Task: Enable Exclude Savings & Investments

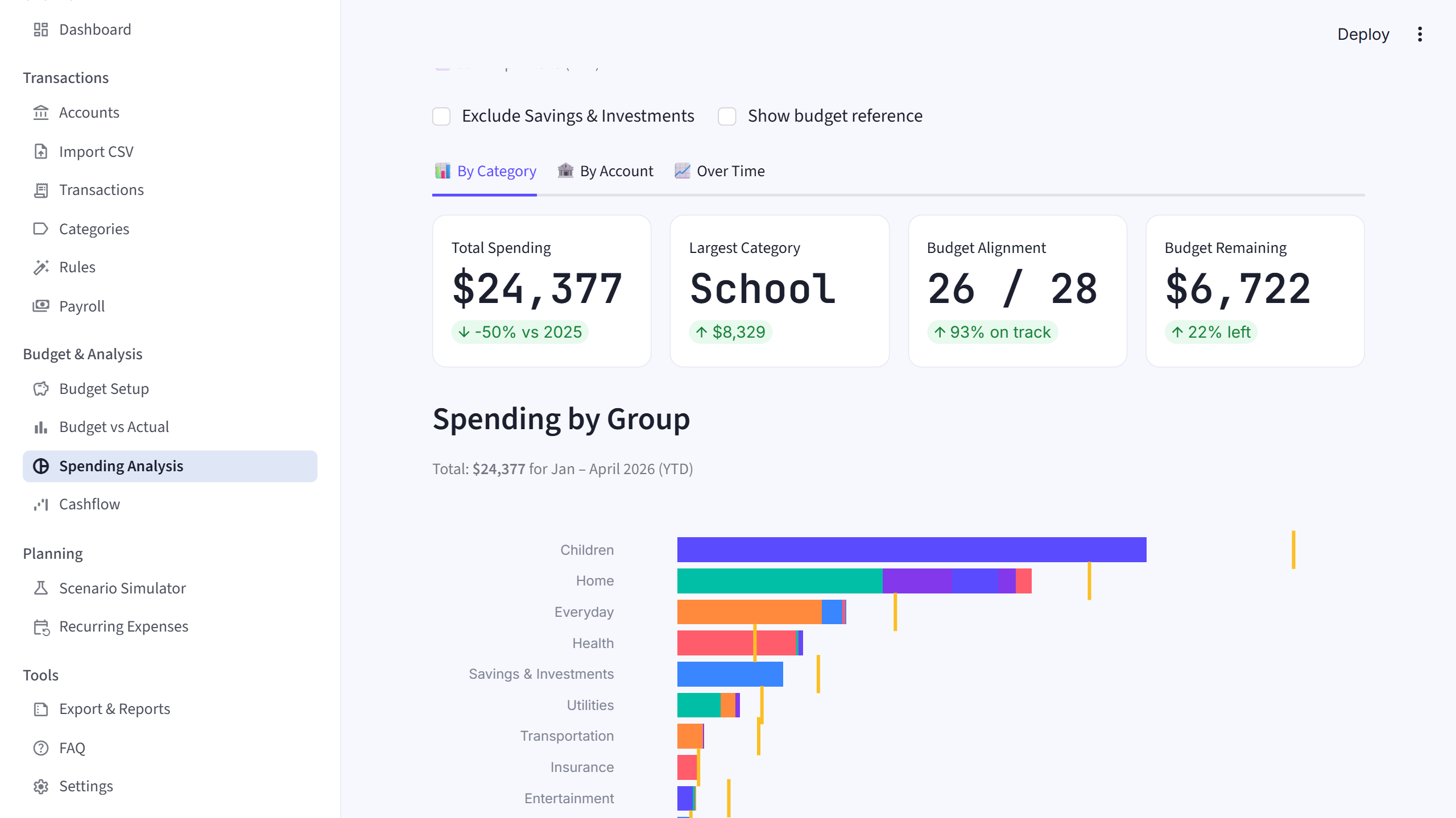Action: click(x=441, y=116)
